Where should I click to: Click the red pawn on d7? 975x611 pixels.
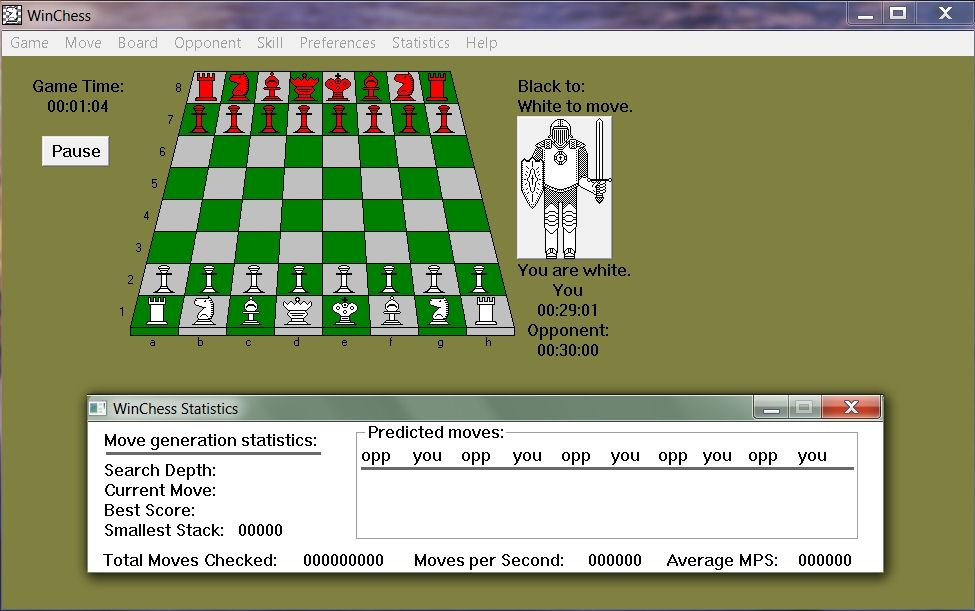[303, 119]
